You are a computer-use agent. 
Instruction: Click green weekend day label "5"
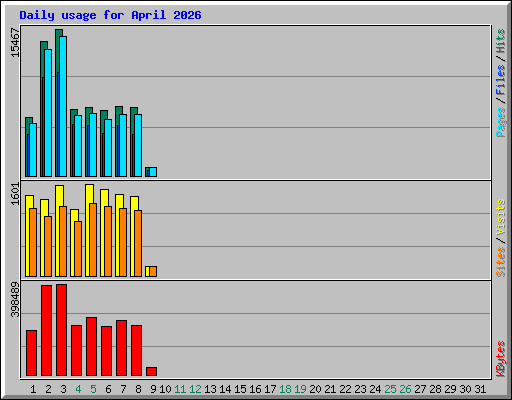93,389
